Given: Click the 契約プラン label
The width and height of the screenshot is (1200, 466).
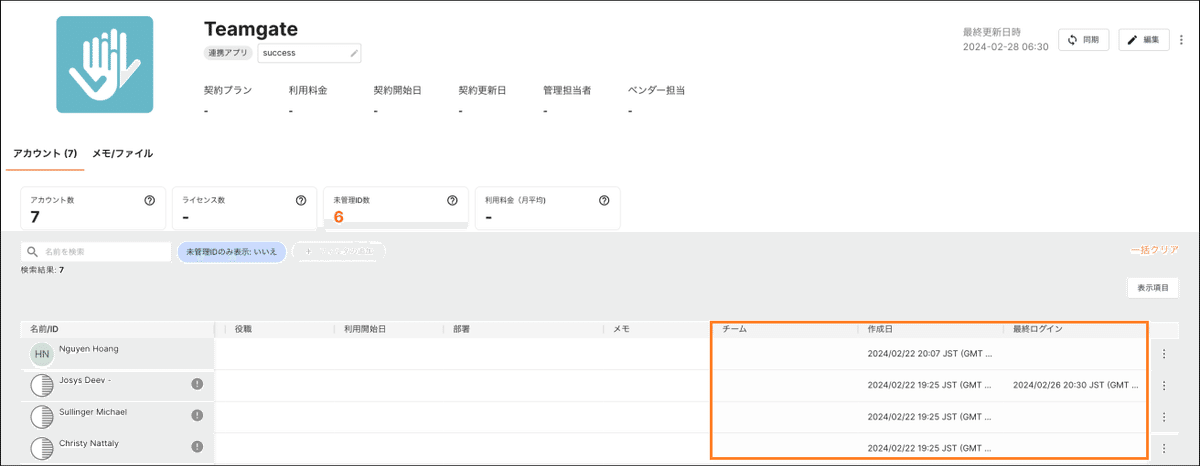Looking at the screenshot, I should tap(228, 90).
